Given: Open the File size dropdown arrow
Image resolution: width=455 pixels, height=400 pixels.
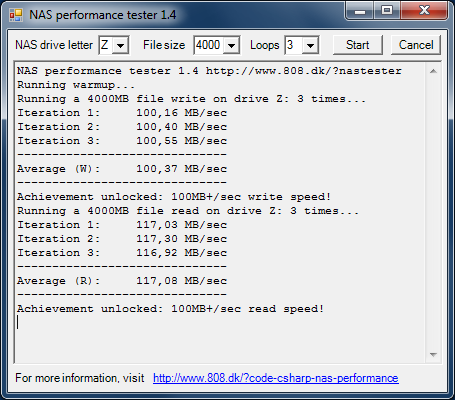Looking at the screenshot, I should tap(231, 45).
